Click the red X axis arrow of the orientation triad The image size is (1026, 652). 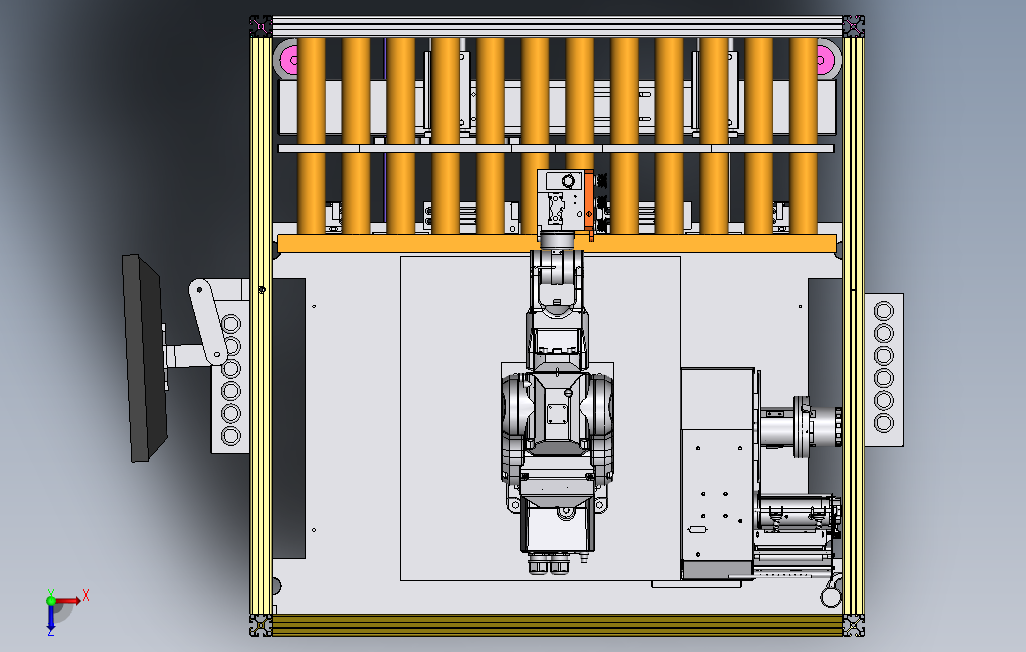[x=68, y=600]
